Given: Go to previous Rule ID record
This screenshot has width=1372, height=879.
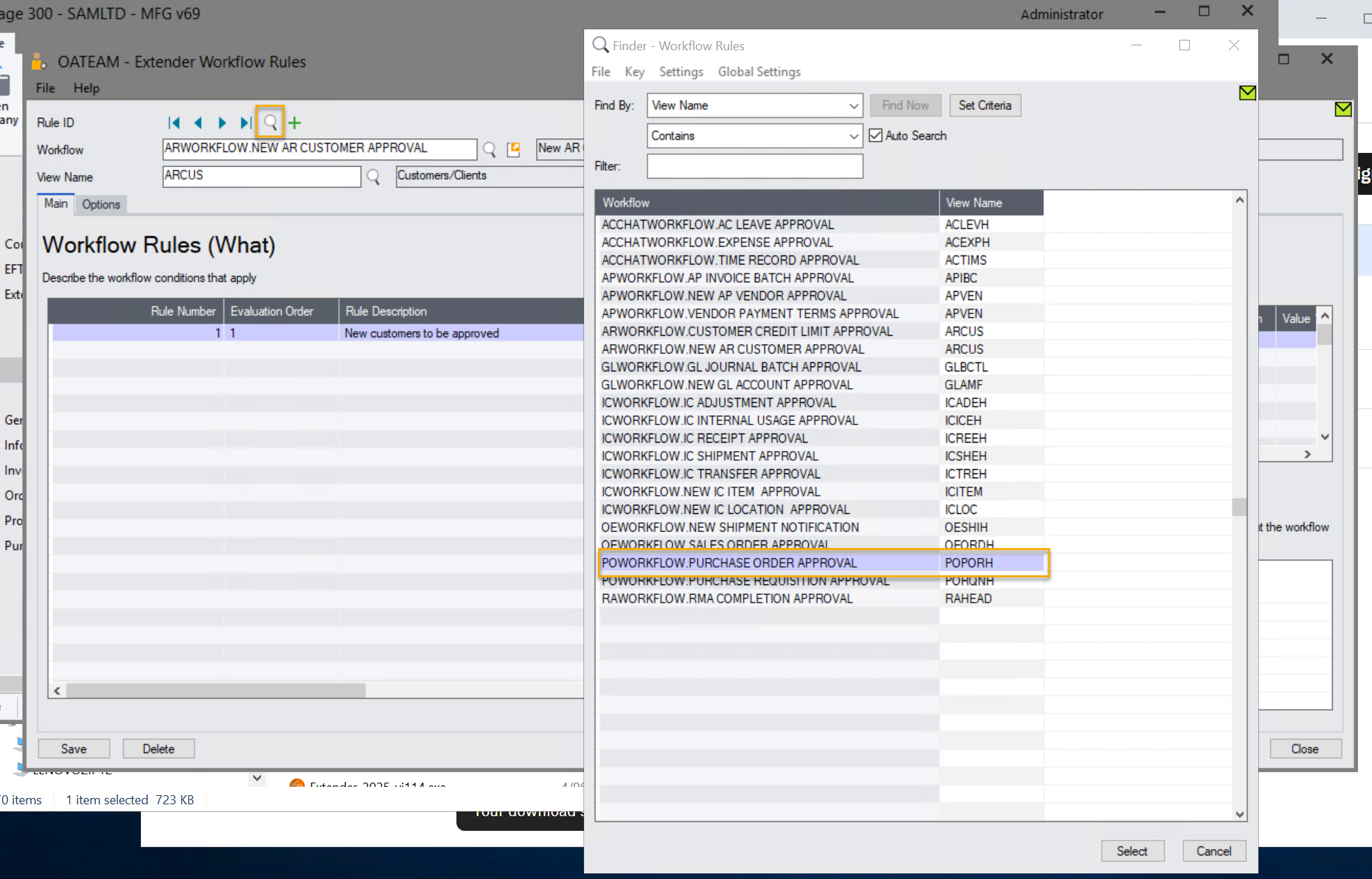Looking at the screenshot, I should [x=198, y=123].
